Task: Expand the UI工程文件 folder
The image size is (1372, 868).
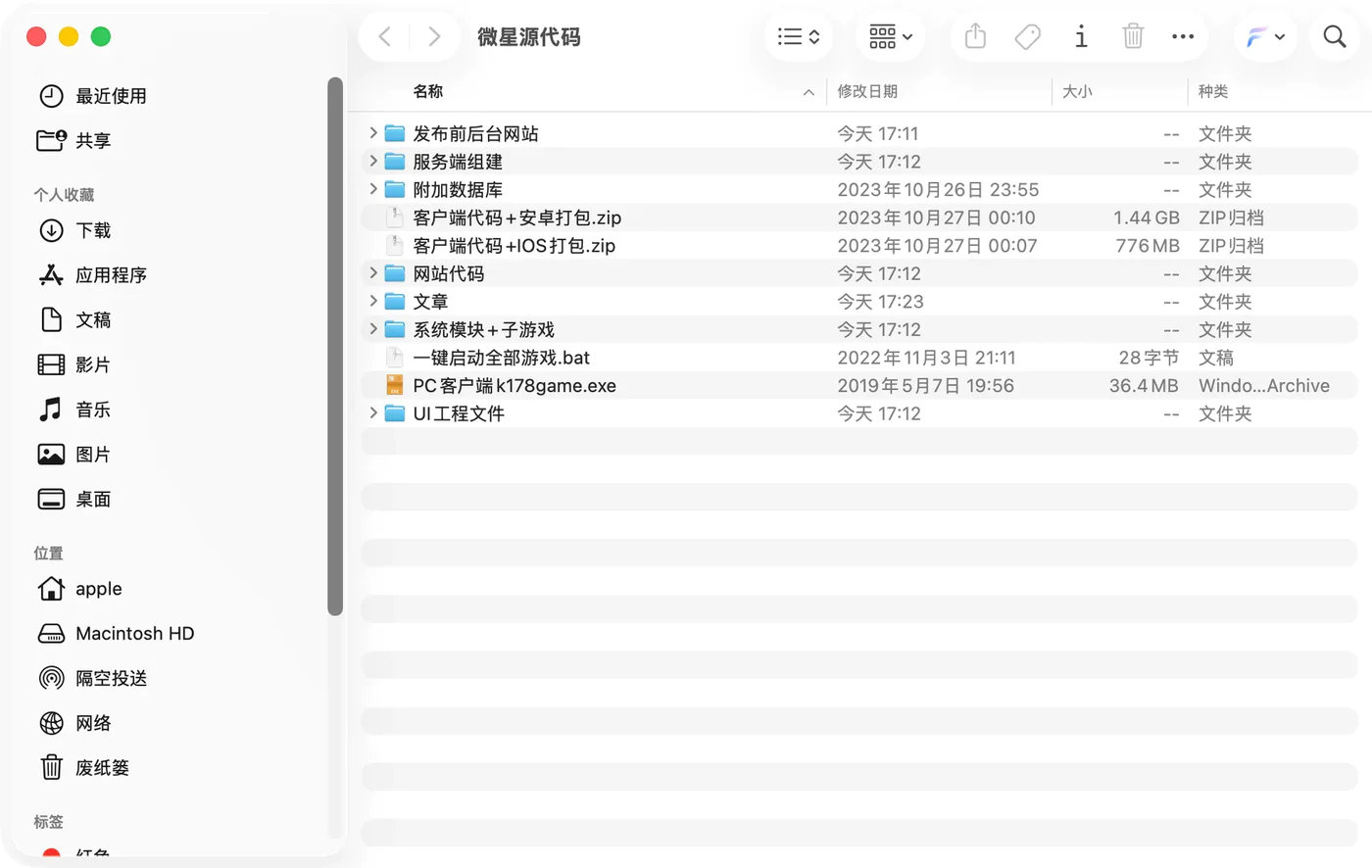Action: tap(373, 413)
